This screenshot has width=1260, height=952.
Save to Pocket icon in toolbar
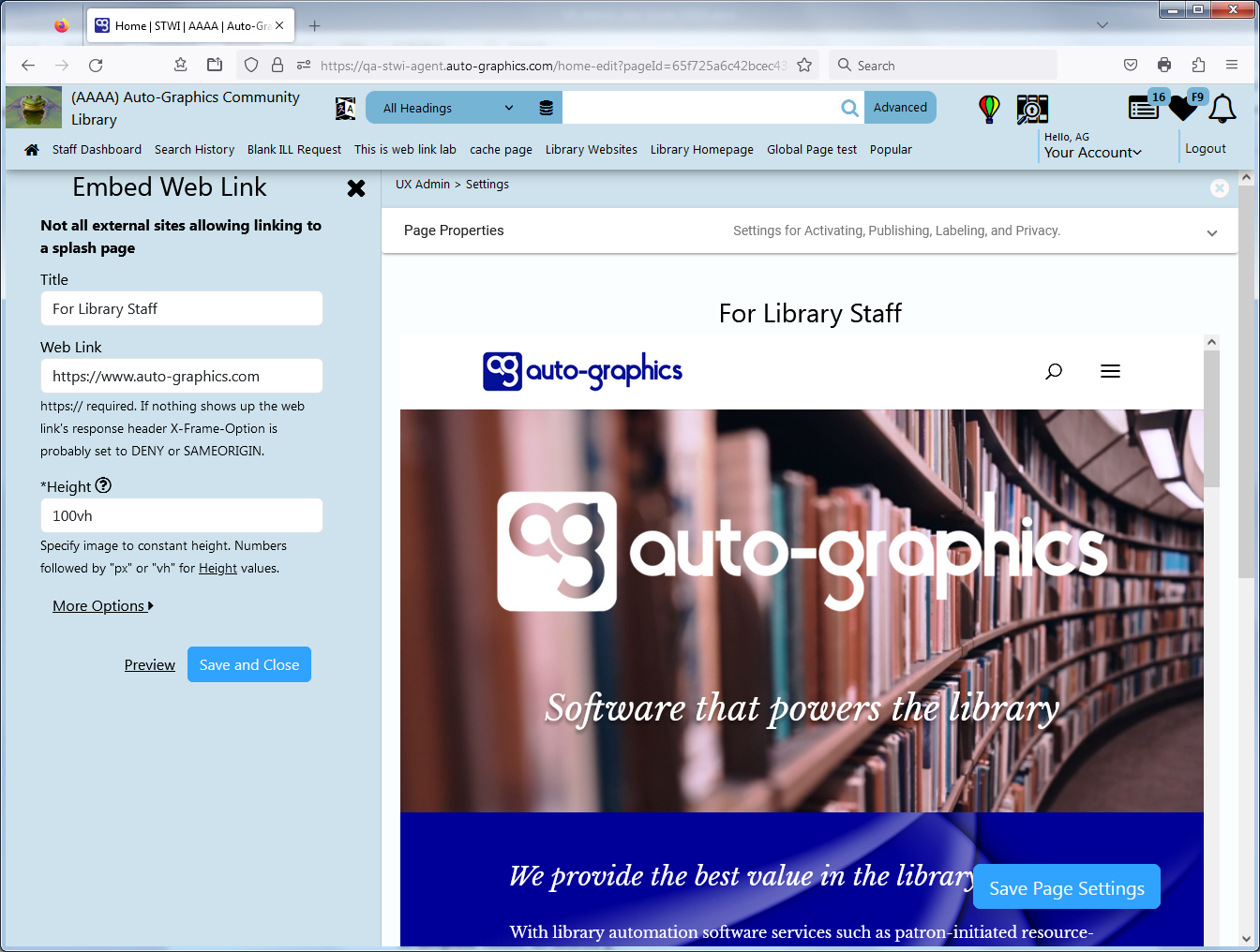pyautogui.click(x=1131, y=65)
